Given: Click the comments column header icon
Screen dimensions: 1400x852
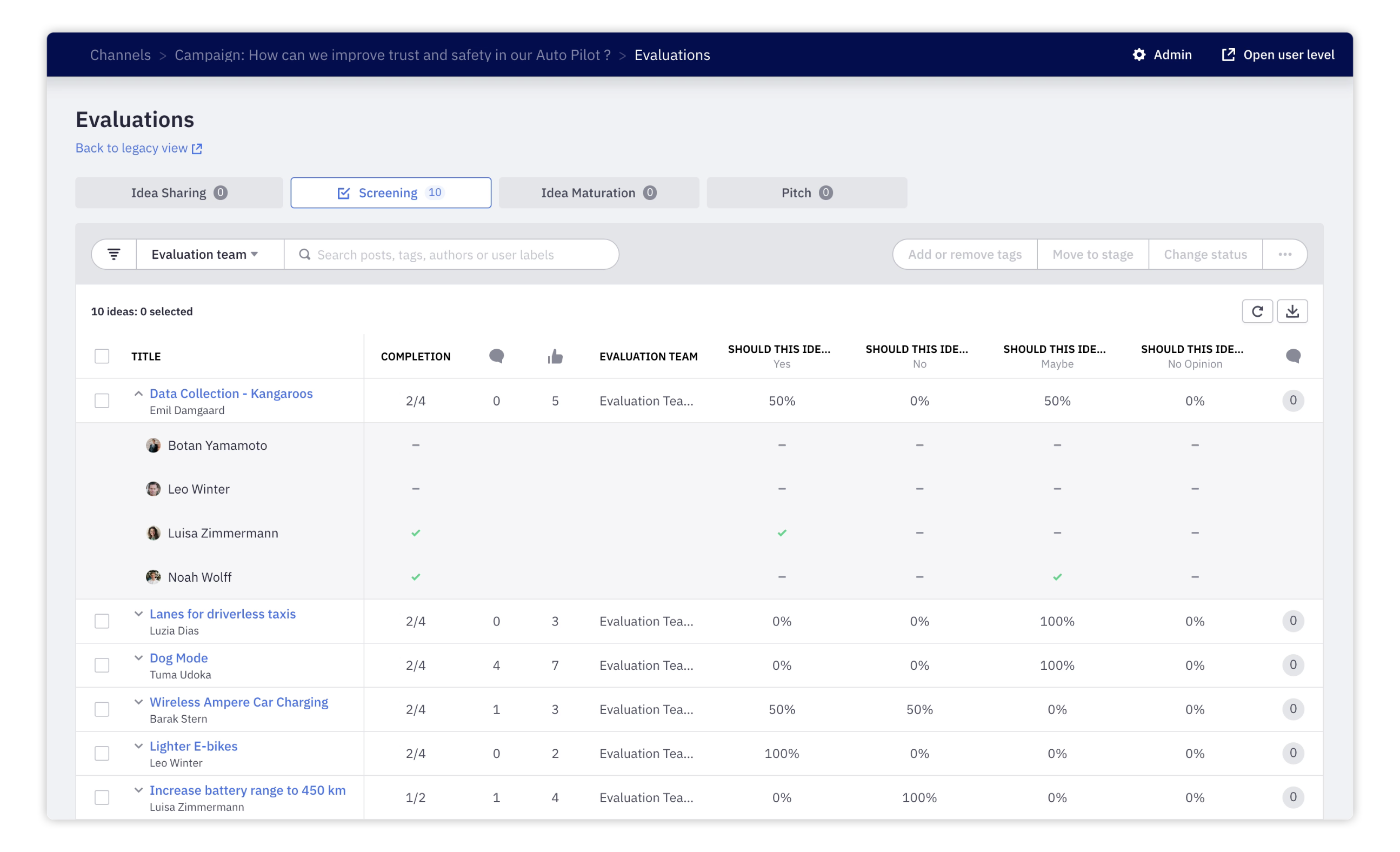Looking at the screenshot, I should coord(496,356).
